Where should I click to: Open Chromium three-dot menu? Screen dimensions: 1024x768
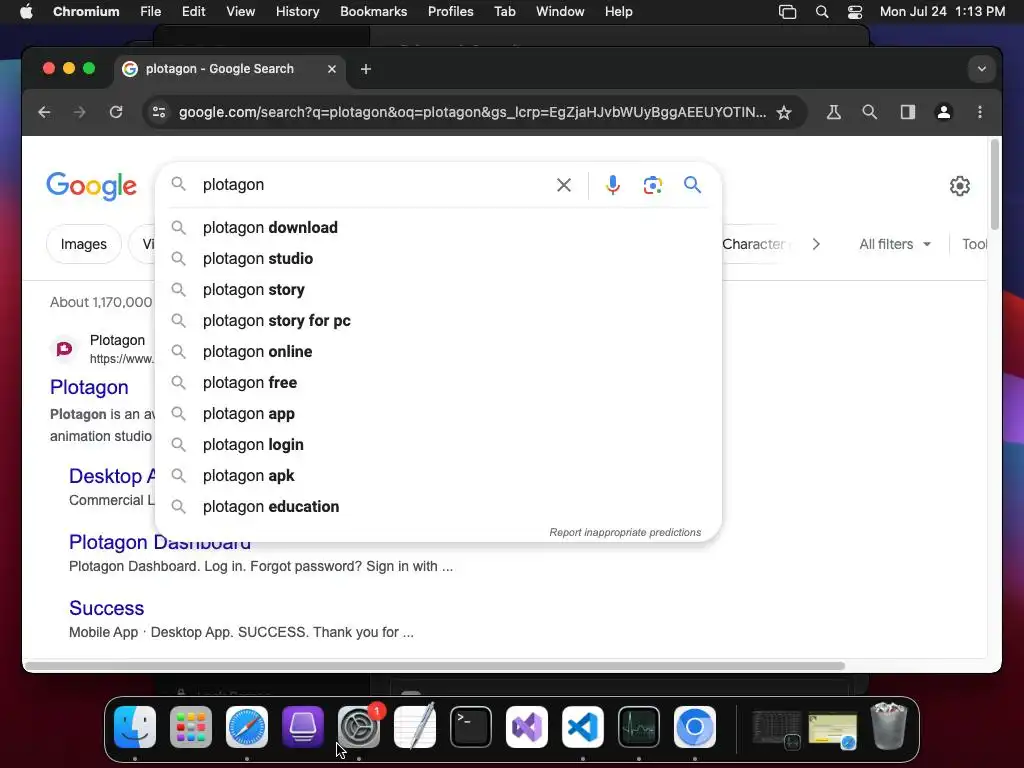pyautogui.click(x=980, y=112)
